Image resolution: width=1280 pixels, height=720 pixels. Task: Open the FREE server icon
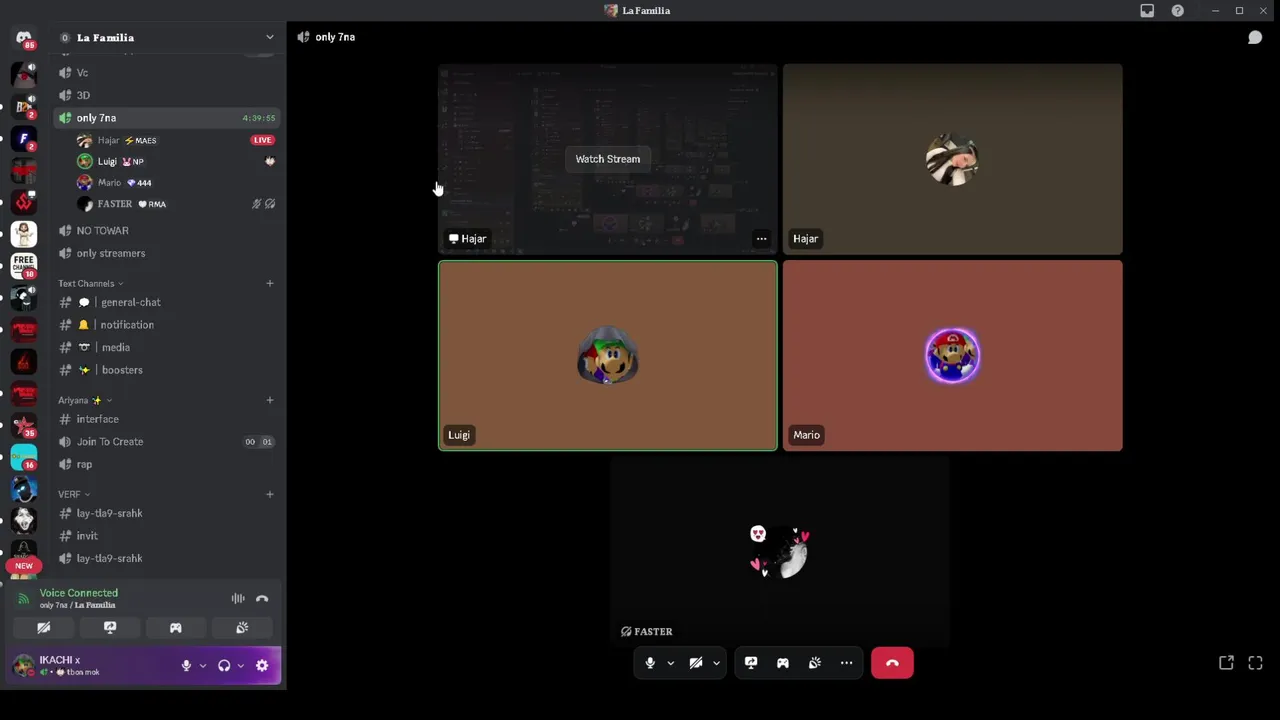point(24,266)
